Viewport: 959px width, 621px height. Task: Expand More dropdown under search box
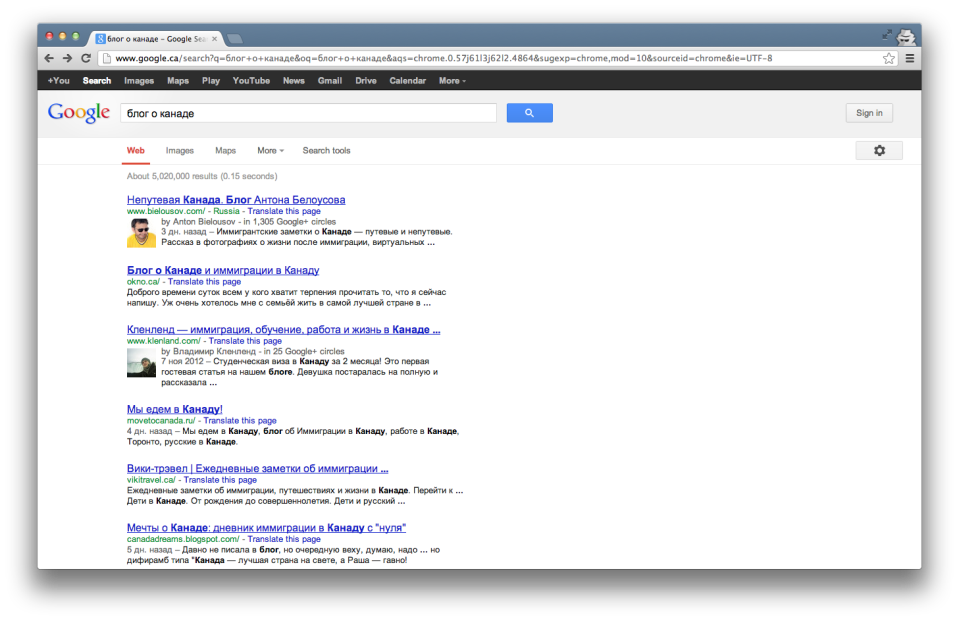pyautogui.click(x=270, y=151)
